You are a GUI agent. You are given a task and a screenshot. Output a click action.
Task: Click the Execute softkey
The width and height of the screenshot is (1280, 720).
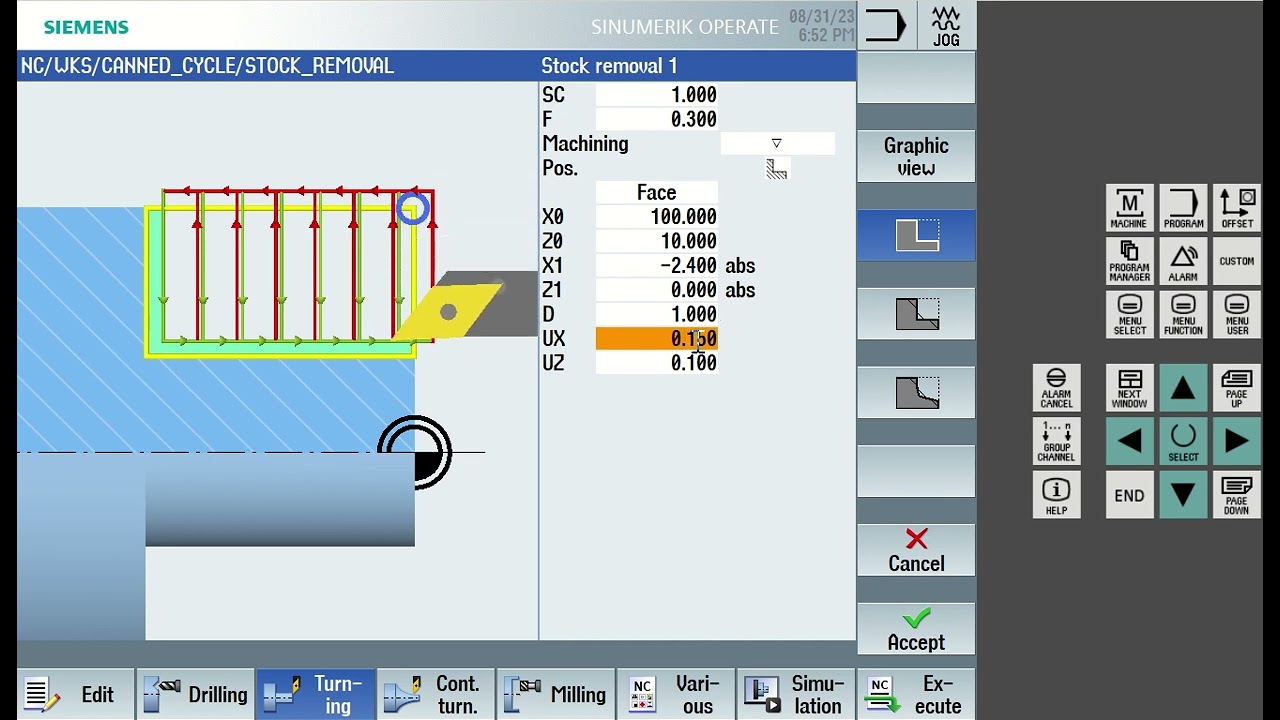click(916, 694)
